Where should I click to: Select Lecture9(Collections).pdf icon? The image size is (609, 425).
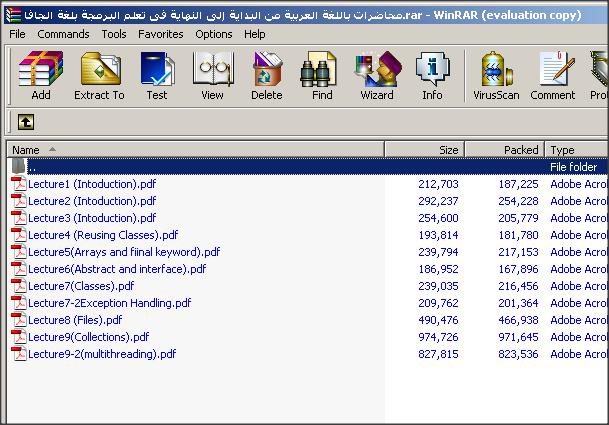(x=19, y=337)
